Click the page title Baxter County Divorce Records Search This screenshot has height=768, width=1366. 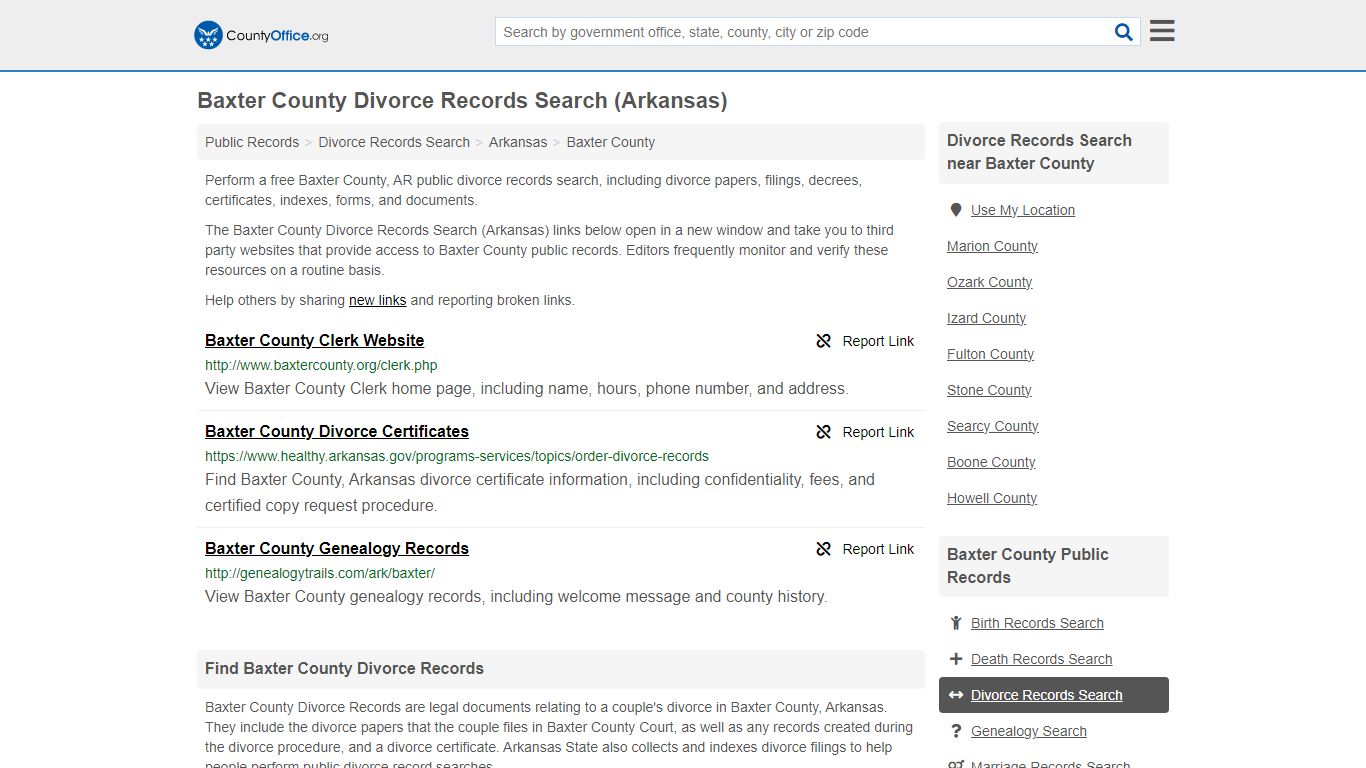pyautogui.click(x=462, y=101)
